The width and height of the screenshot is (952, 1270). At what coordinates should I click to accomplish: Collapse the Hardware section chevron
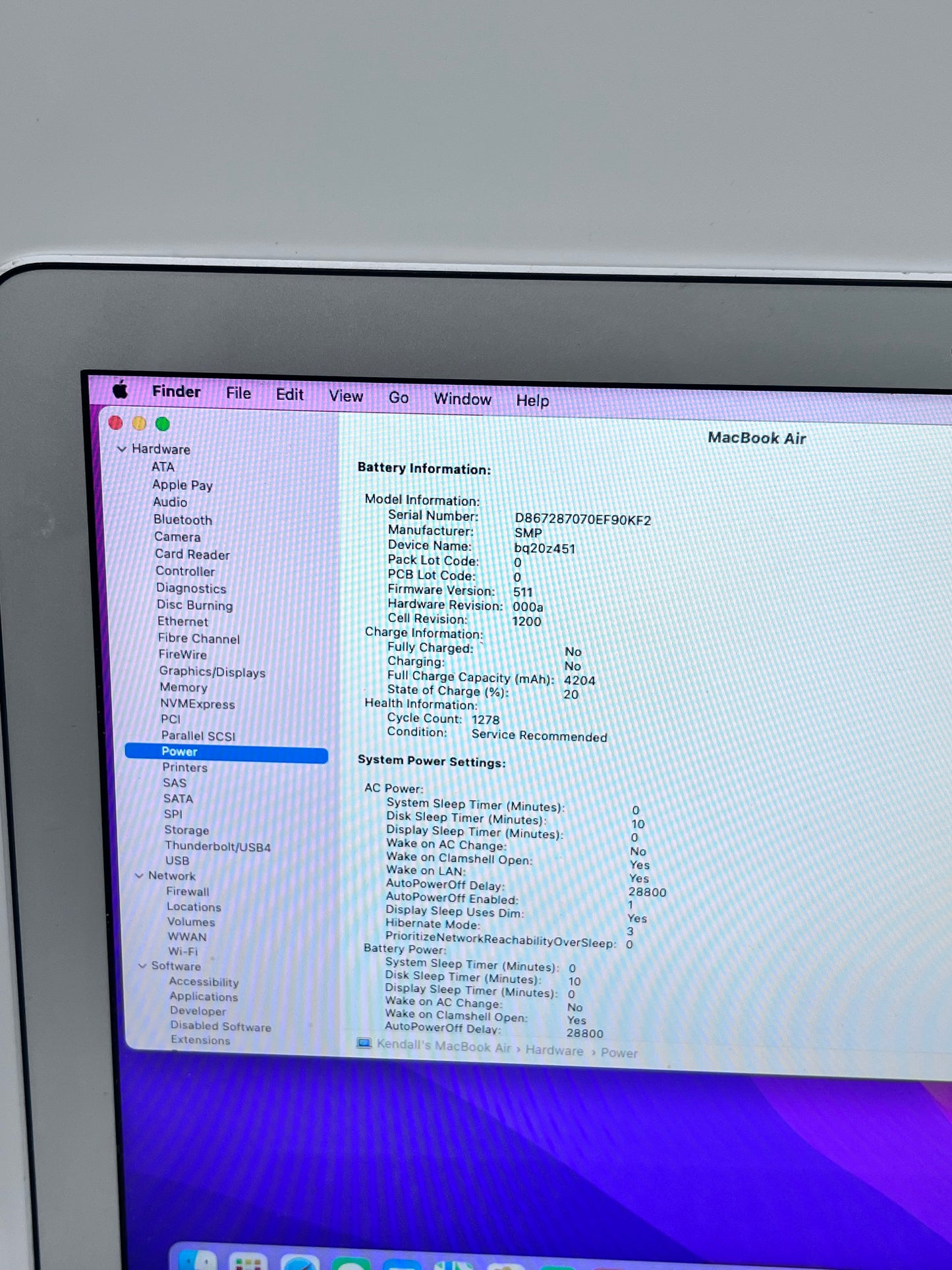pyautogui.click(x=121, y=449)
